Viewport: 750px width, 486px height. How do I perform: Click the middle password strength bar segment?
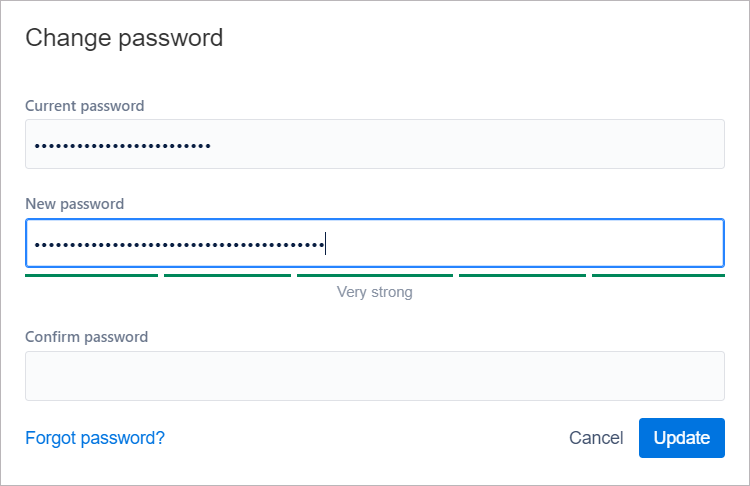pyautogui.click(x=375, y=274)
